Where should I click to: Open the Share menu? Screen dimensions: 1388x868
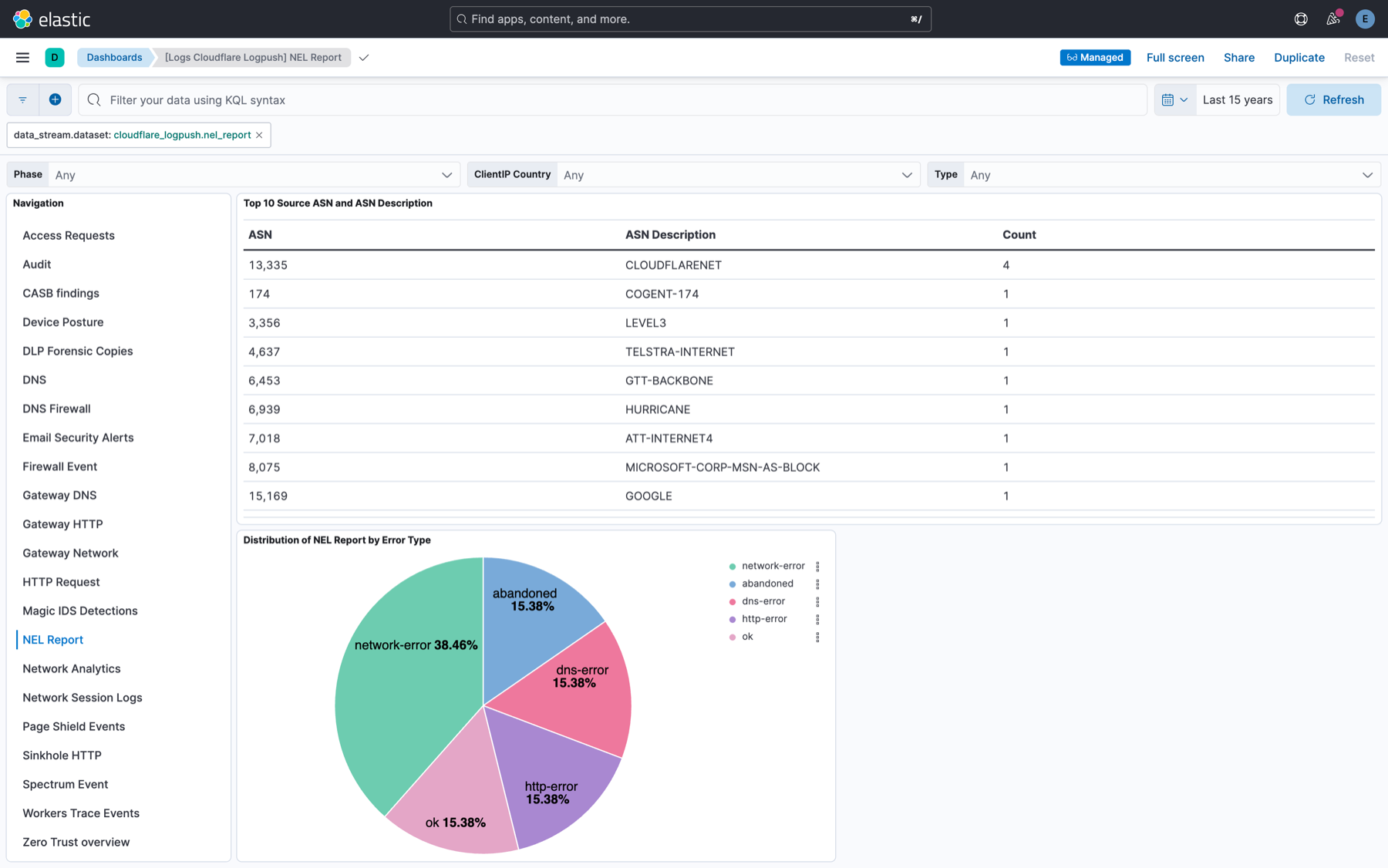click(x=1238, y=57)
